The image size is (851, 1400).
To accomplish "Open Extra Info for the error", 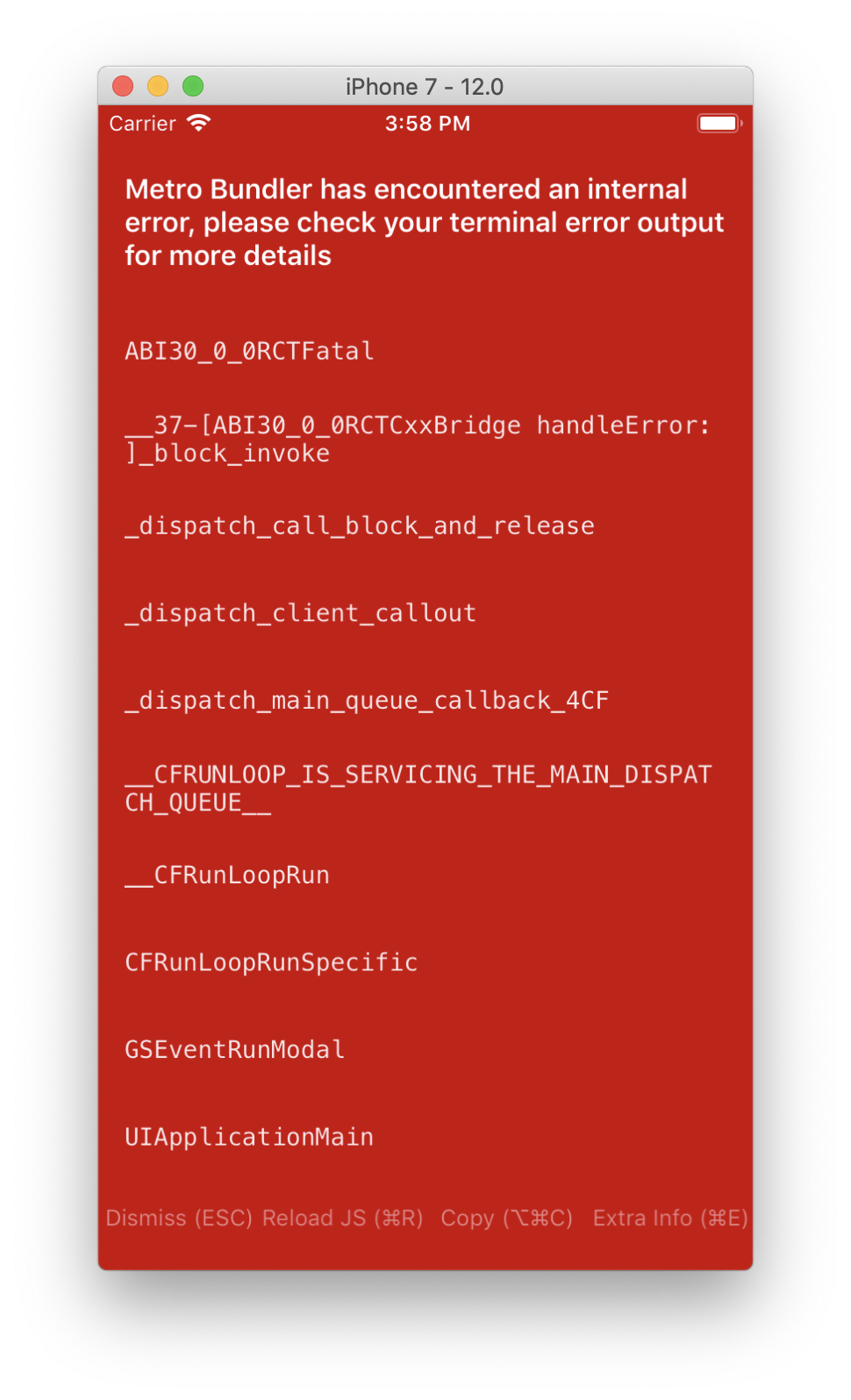I will tap(670, 1218).
